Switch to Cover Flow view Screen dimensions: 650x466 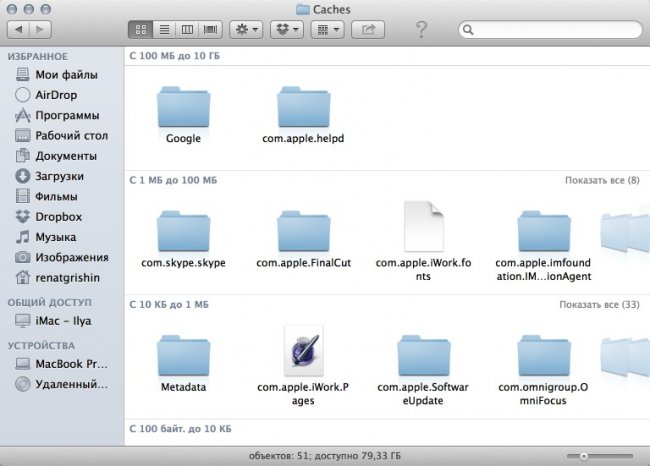click(208, 30)
